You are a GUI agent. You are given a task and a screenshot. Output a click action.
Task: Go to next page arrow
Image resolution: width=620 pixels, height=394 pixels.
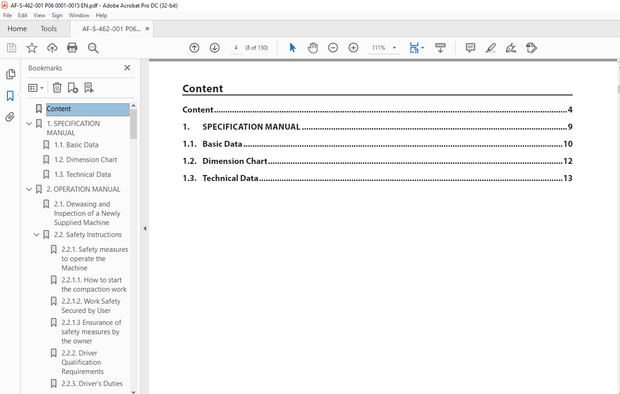[x=215, y=48]
